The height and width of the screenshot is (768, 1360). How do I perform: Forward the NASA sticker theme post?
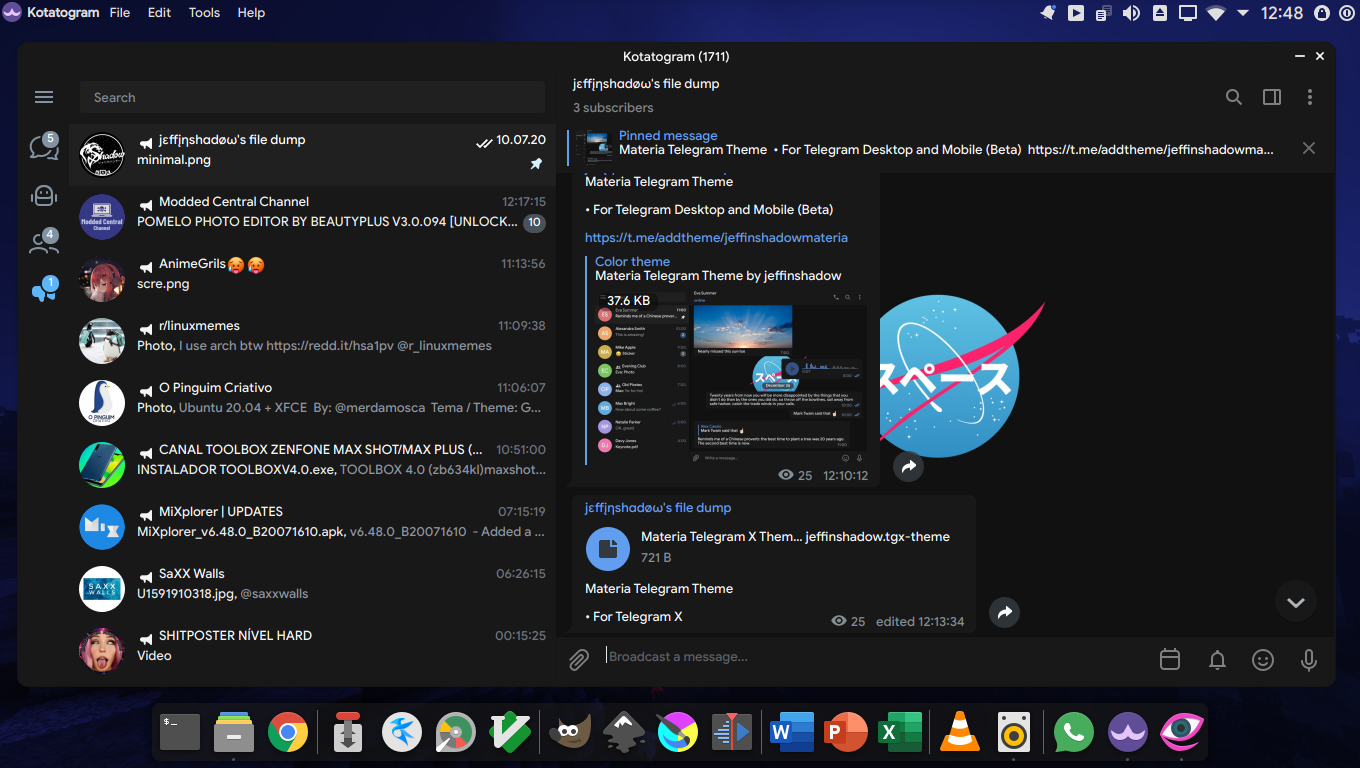tap(908, 466)
